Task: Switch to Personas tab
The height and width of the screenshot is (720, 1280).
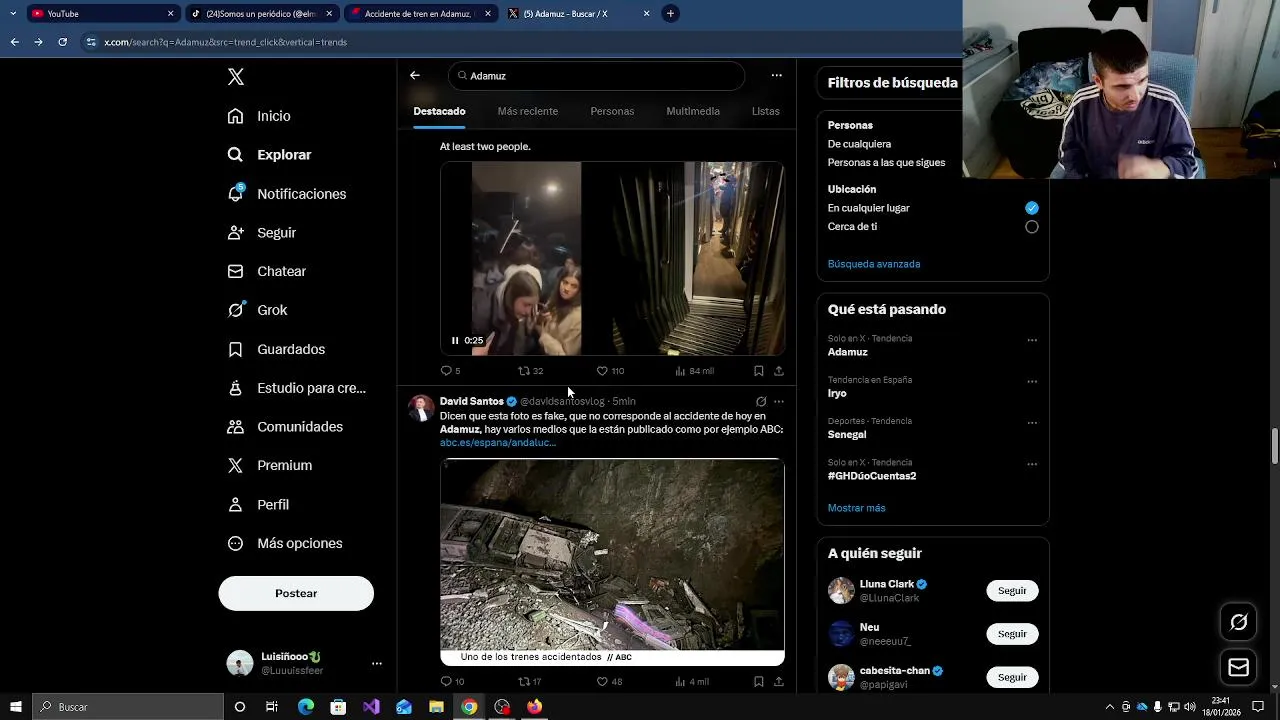Action: click(612, 111)
